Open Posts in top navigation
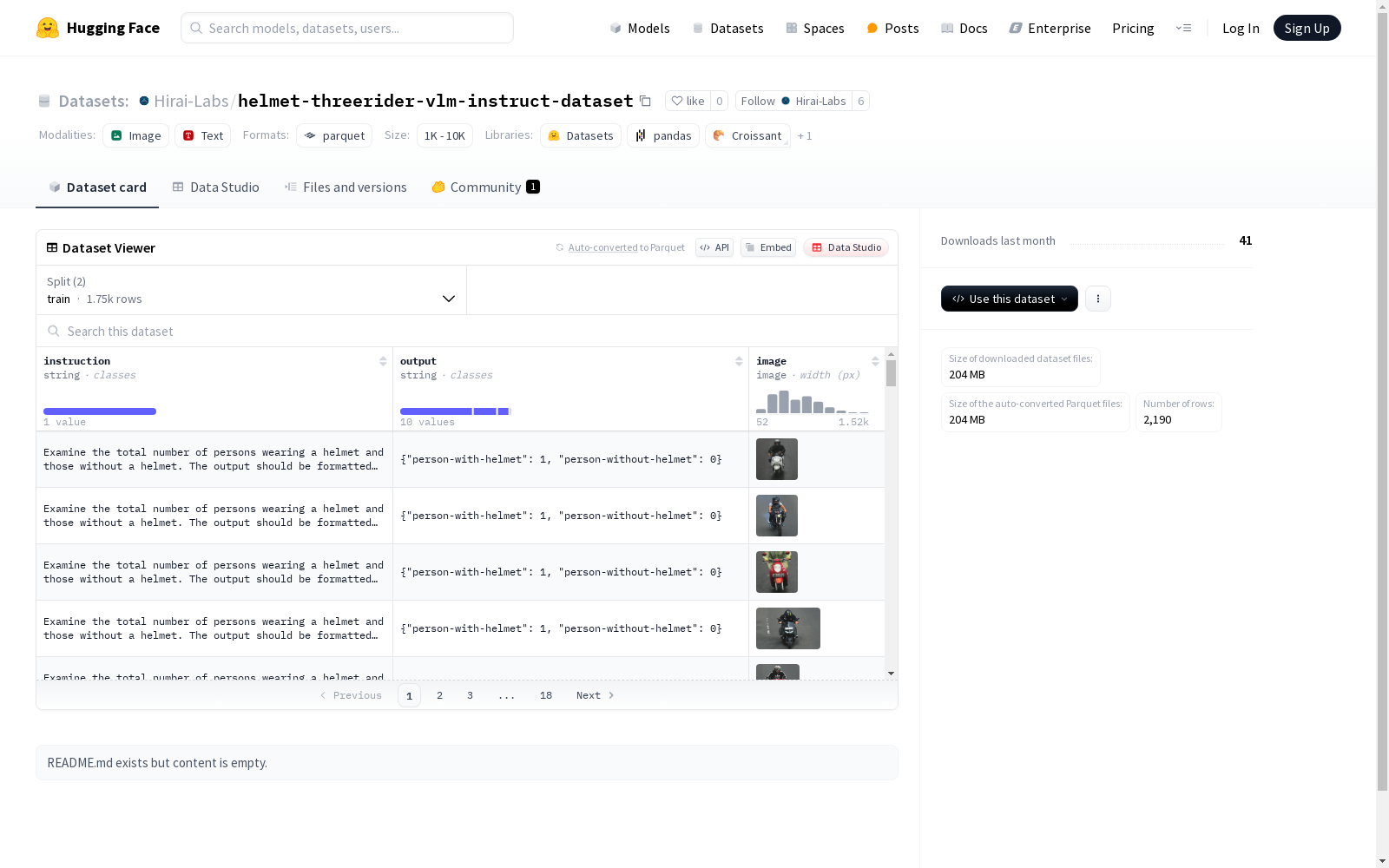Screen dimensions: 1389x868 893,28
